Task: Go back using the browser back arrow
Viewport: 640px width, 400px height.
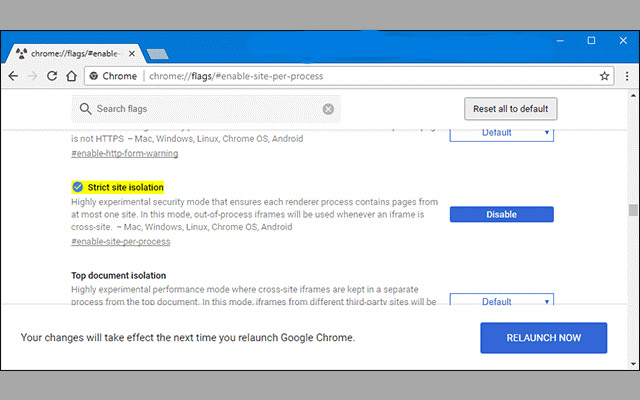Action: [x=13, y=76]
